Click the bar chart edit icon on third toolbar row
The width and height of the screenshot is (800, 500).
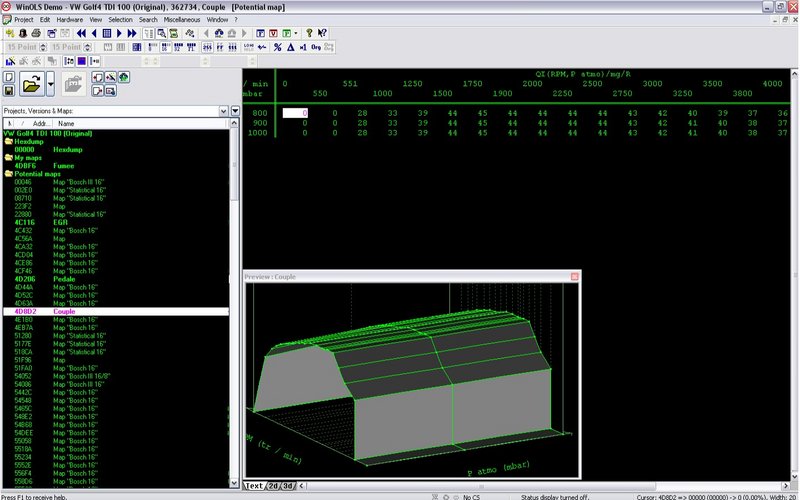tap(10, 61)
